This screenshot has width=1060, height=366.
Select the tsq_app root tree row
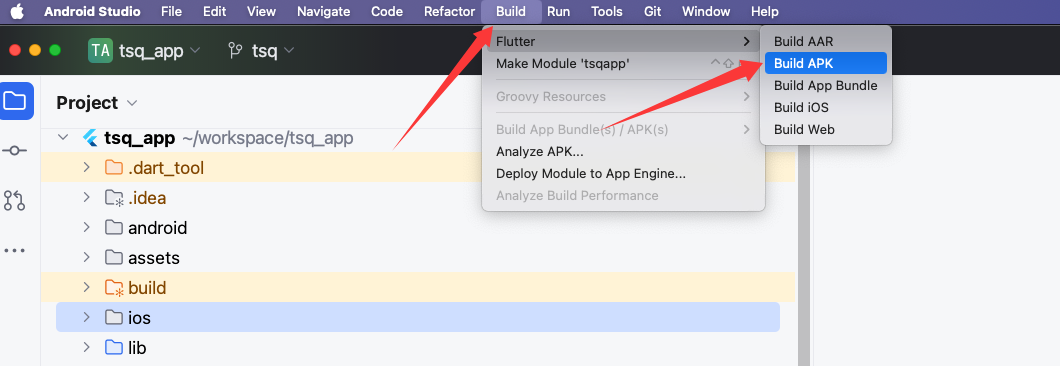click(418, 138)
